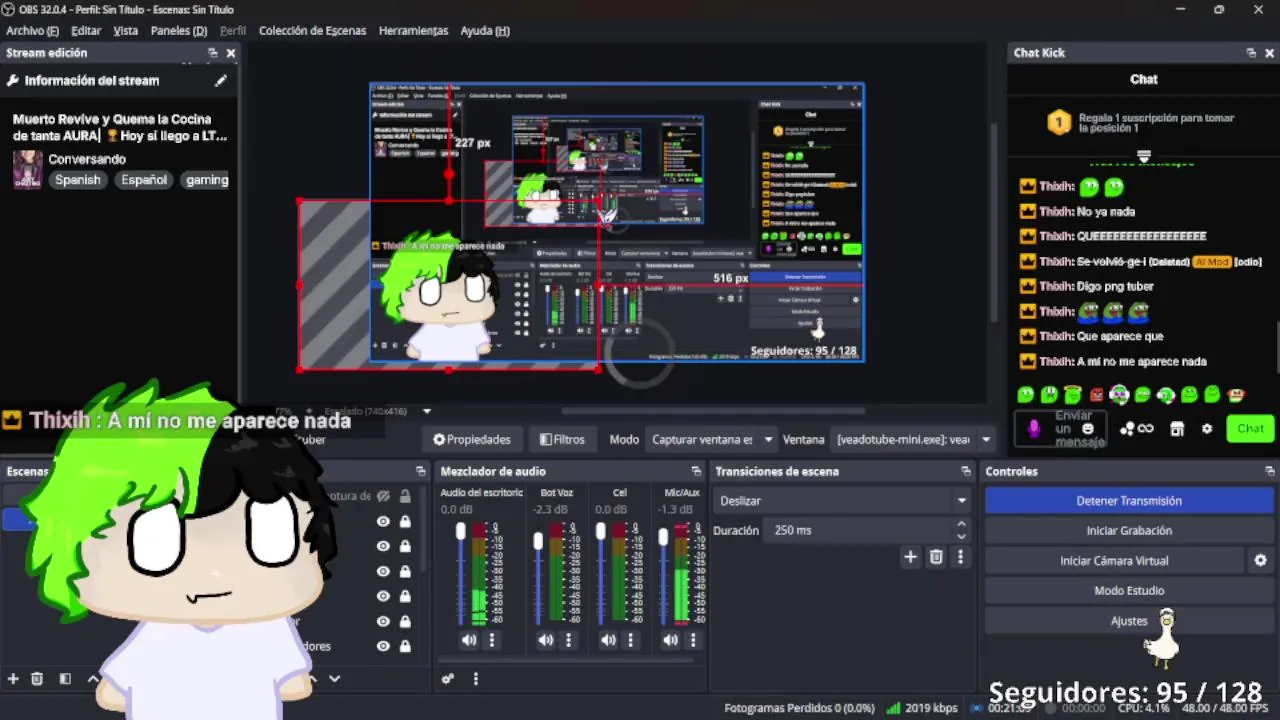The width and height of the screenshot is (1280, 720).
Task: Increase transition duration with up arrow
Action: [x=961, y=524]
